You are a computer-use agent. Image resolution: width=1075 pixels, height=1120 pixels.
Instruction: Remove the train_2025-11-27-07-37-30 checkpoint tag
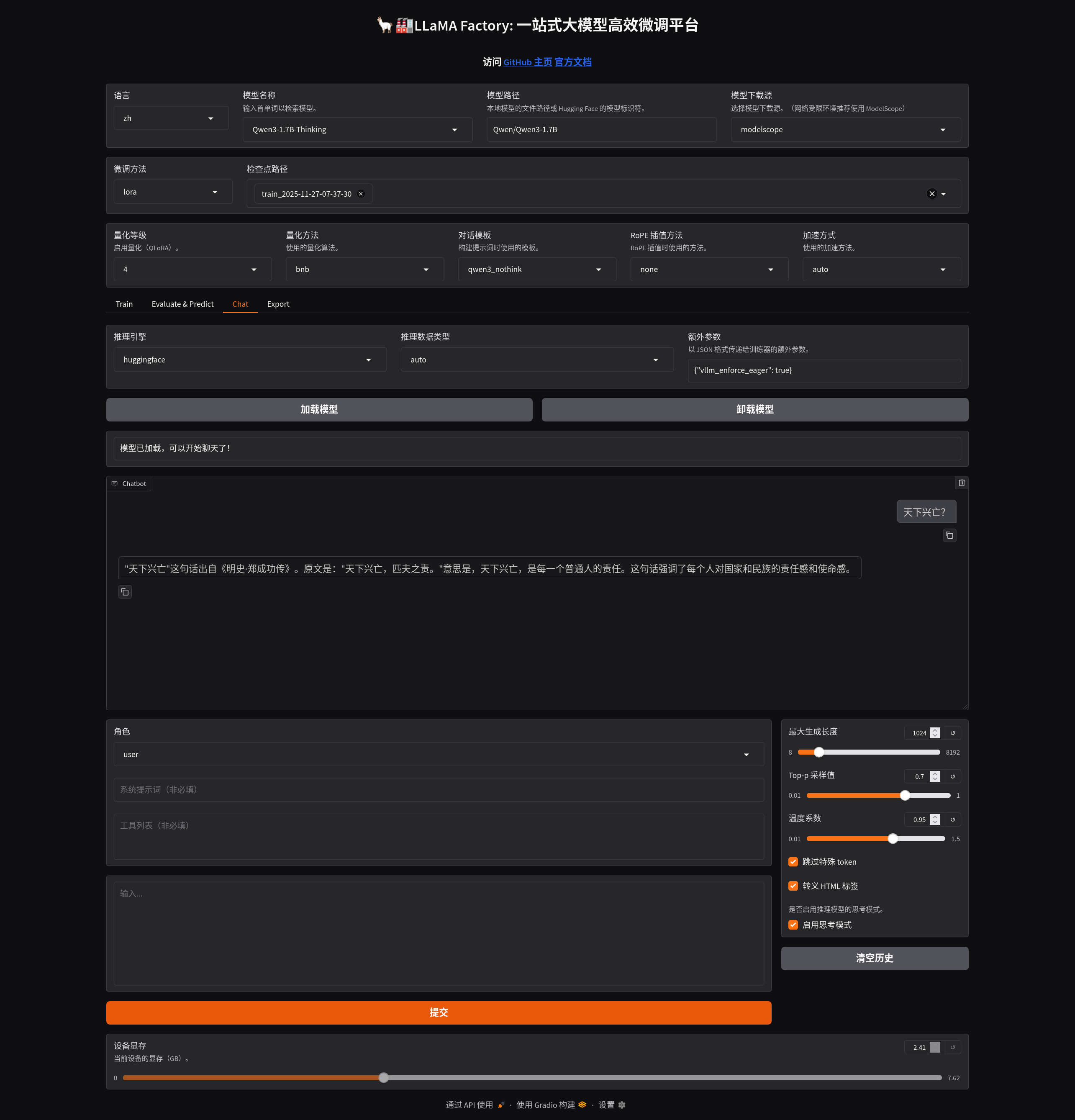(x=361, y=194)
